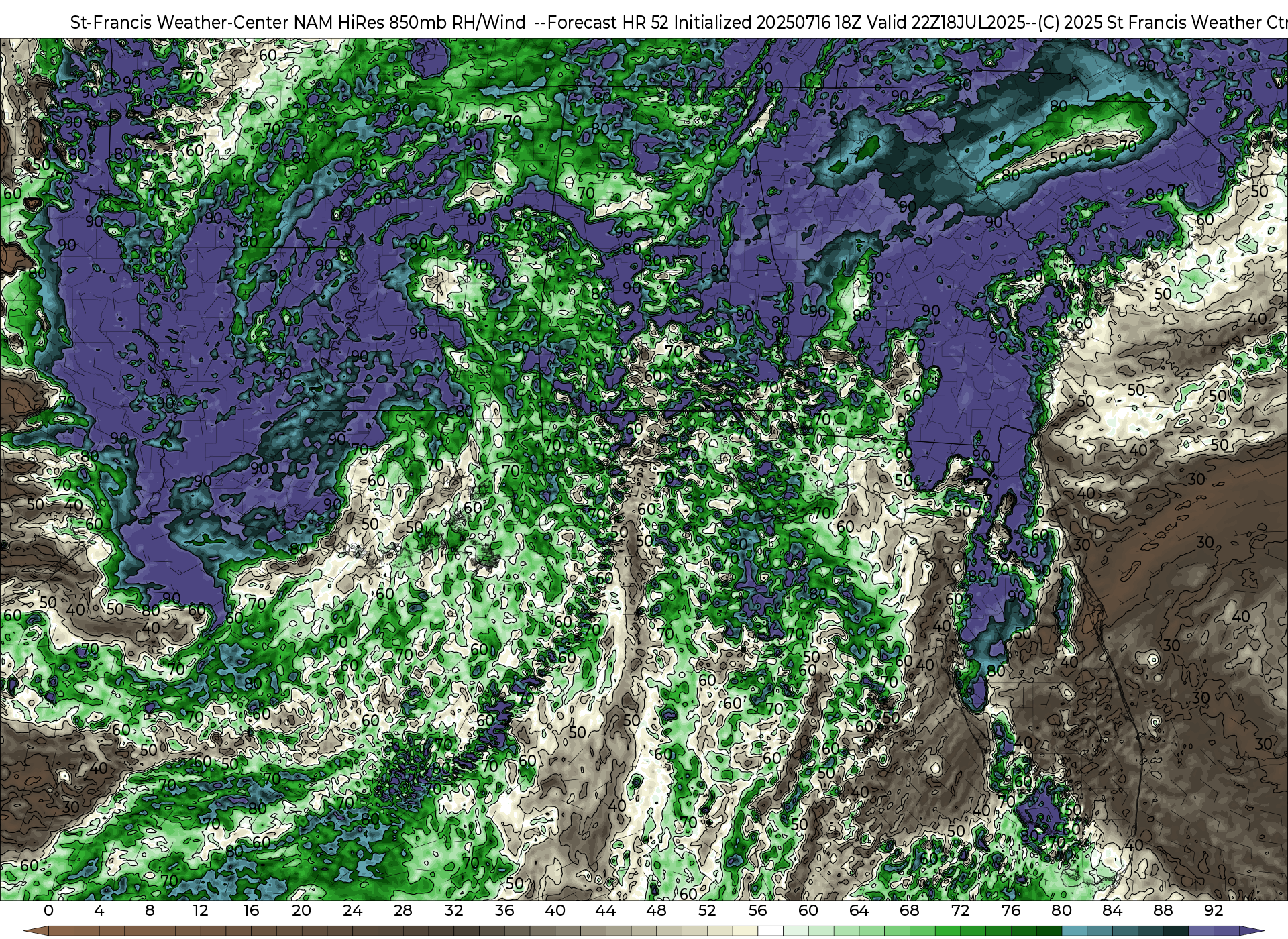Click the colorbar tick label 88
The height and width of the screenshot is (939, 1288).
pos(1163,911)
